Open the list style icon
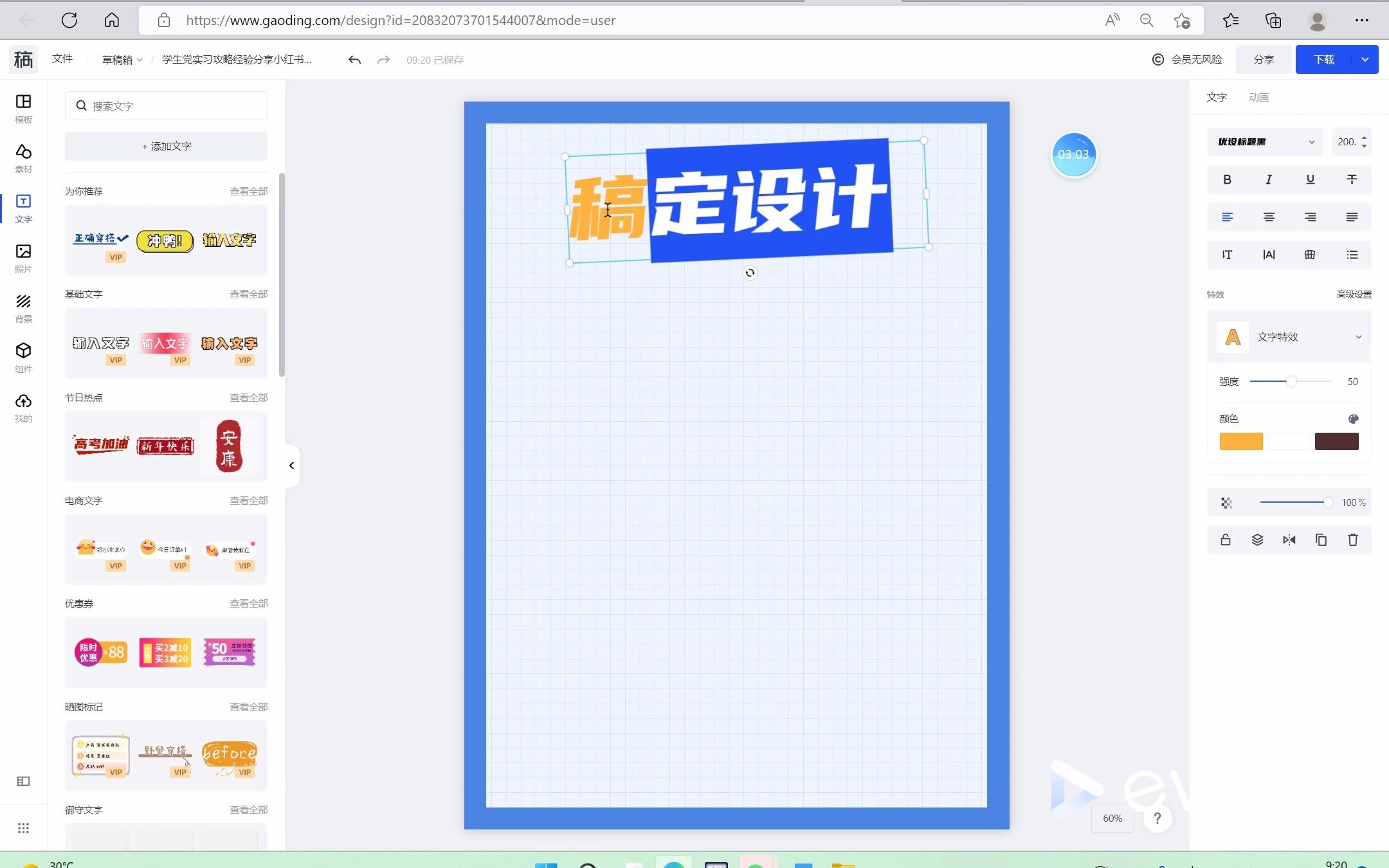The width and height of the screenshot is (1389, 868). point(1352,255)
